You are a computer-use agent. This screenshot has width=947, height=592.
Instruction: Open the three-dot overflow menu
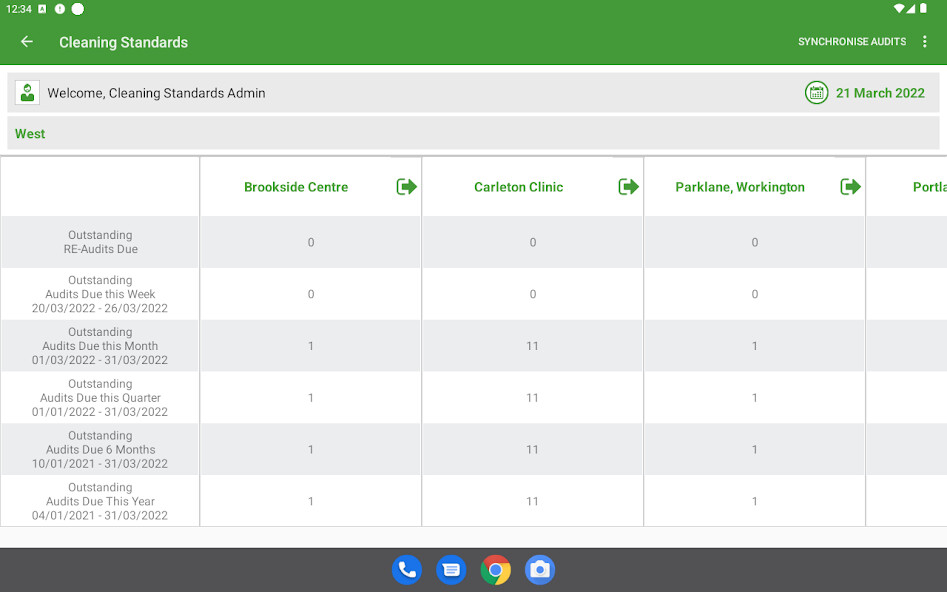point(925,42)
